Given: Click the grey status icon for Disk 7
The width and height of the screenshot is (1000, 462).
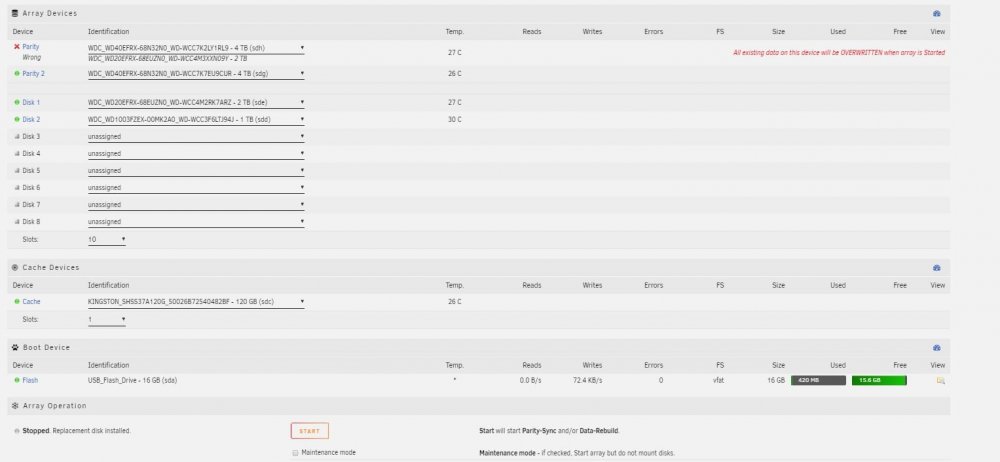Looking at the screenshot, I should pos(17,205).
